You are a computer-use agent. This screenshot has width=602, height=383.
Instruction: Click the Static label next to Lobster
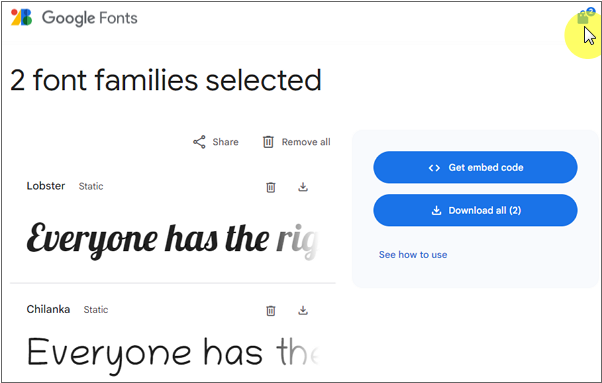point(91,187)
